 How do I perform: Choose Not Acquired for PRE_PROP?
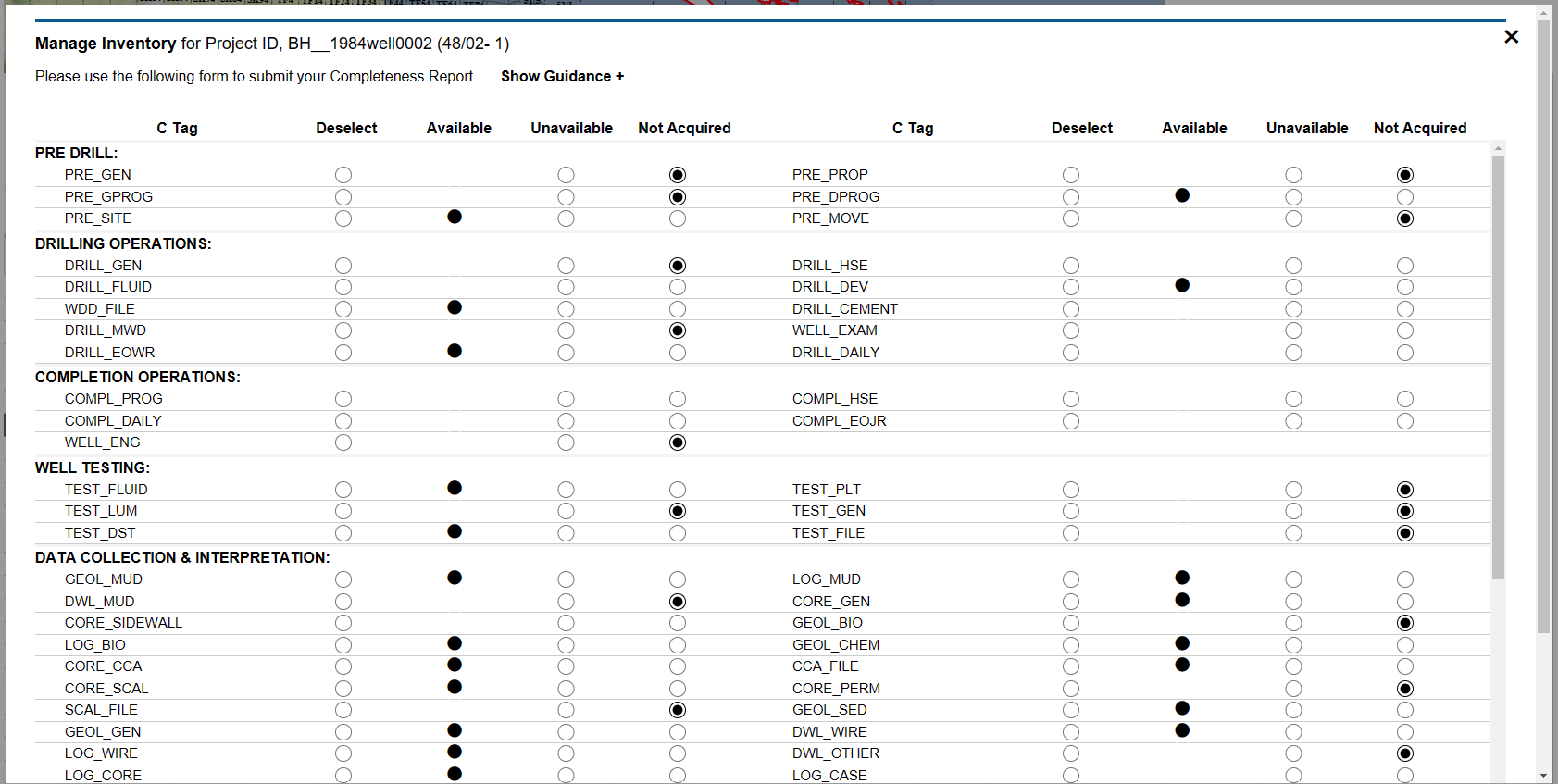tap(1405, 175)
